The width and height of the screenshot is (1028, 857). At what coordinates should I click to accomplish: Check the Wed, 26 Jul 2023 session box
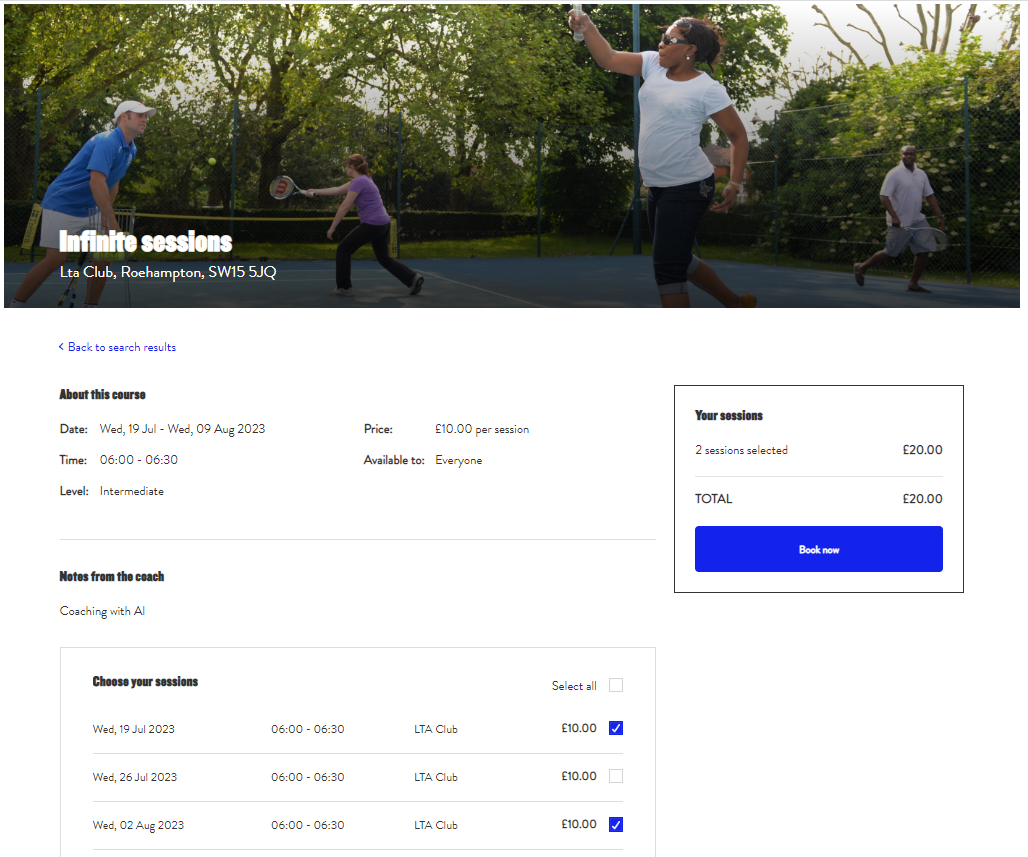(x=616, y=776)
